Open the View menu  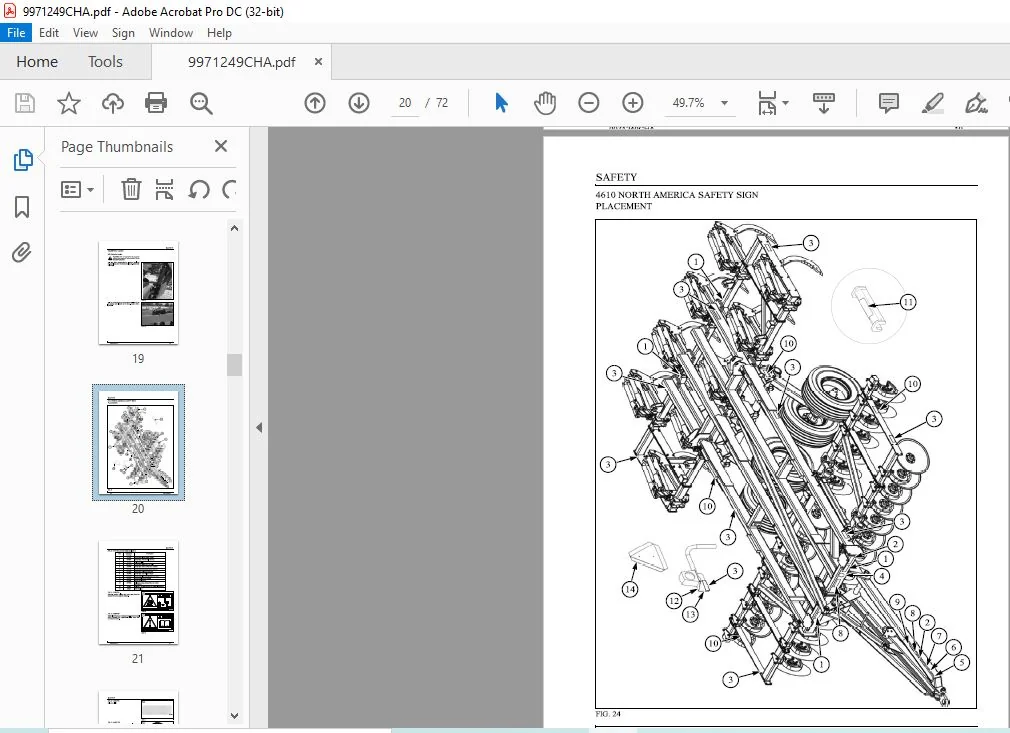coord(85,33)
